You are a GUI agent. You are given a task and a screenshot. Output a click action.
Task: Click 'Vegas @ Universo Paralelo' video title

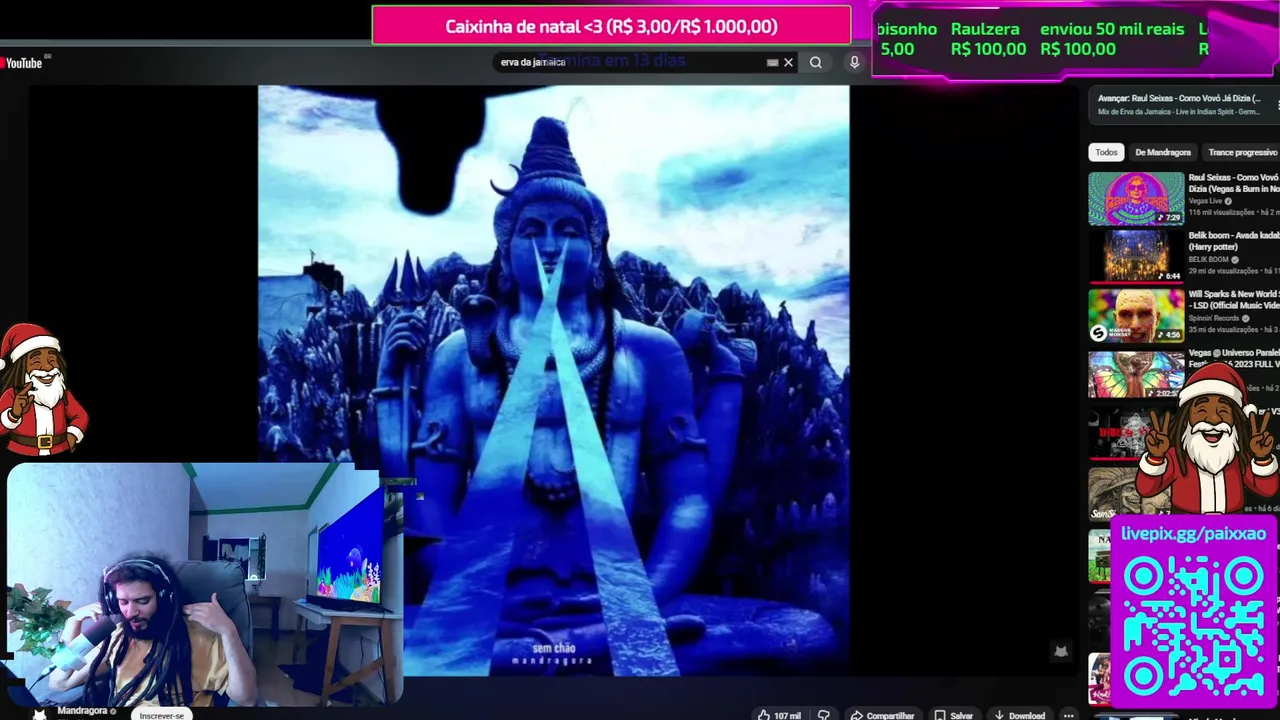point(1234,358)
